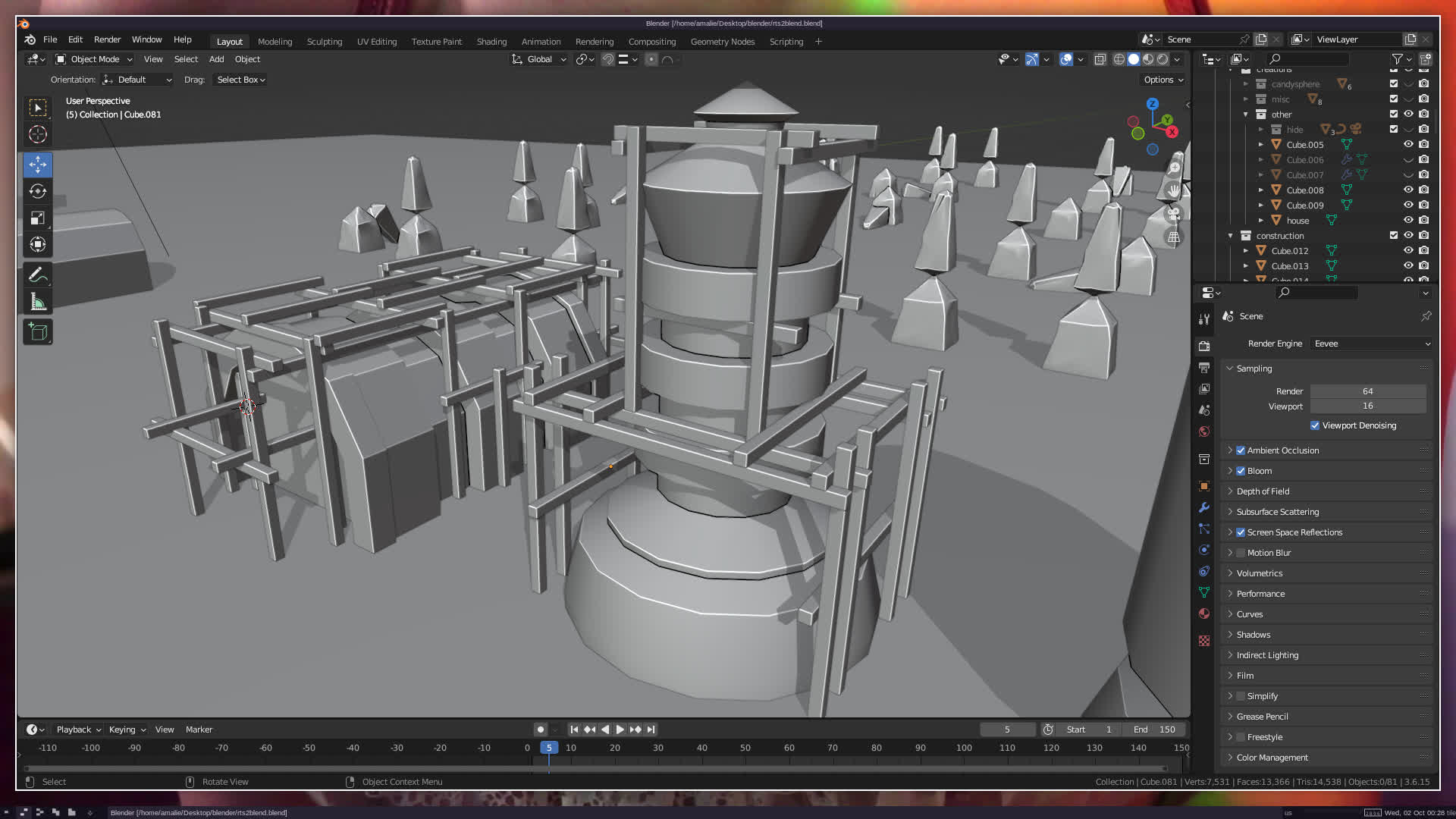Toggle camera view gizmo button

(1174, 215)
